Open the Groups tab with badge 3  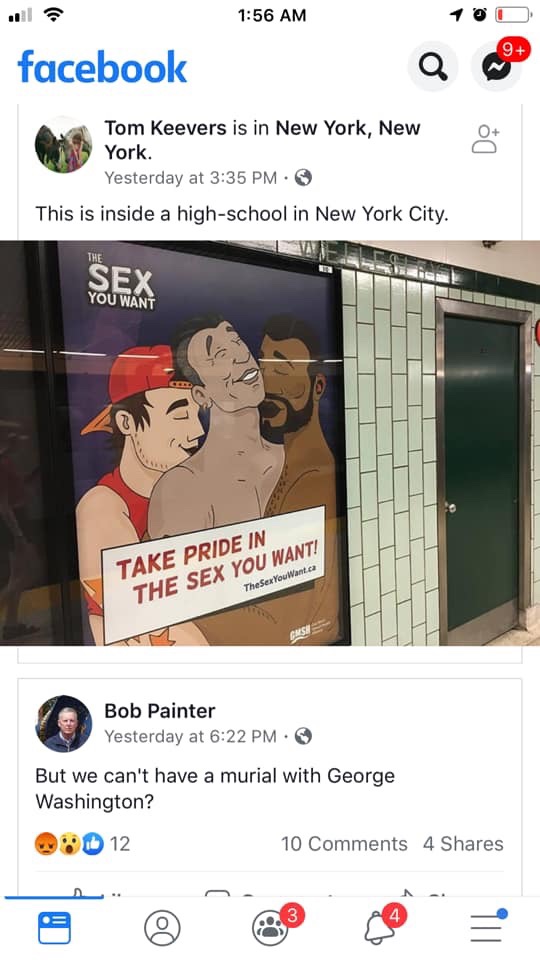click(x=270, y=928)
